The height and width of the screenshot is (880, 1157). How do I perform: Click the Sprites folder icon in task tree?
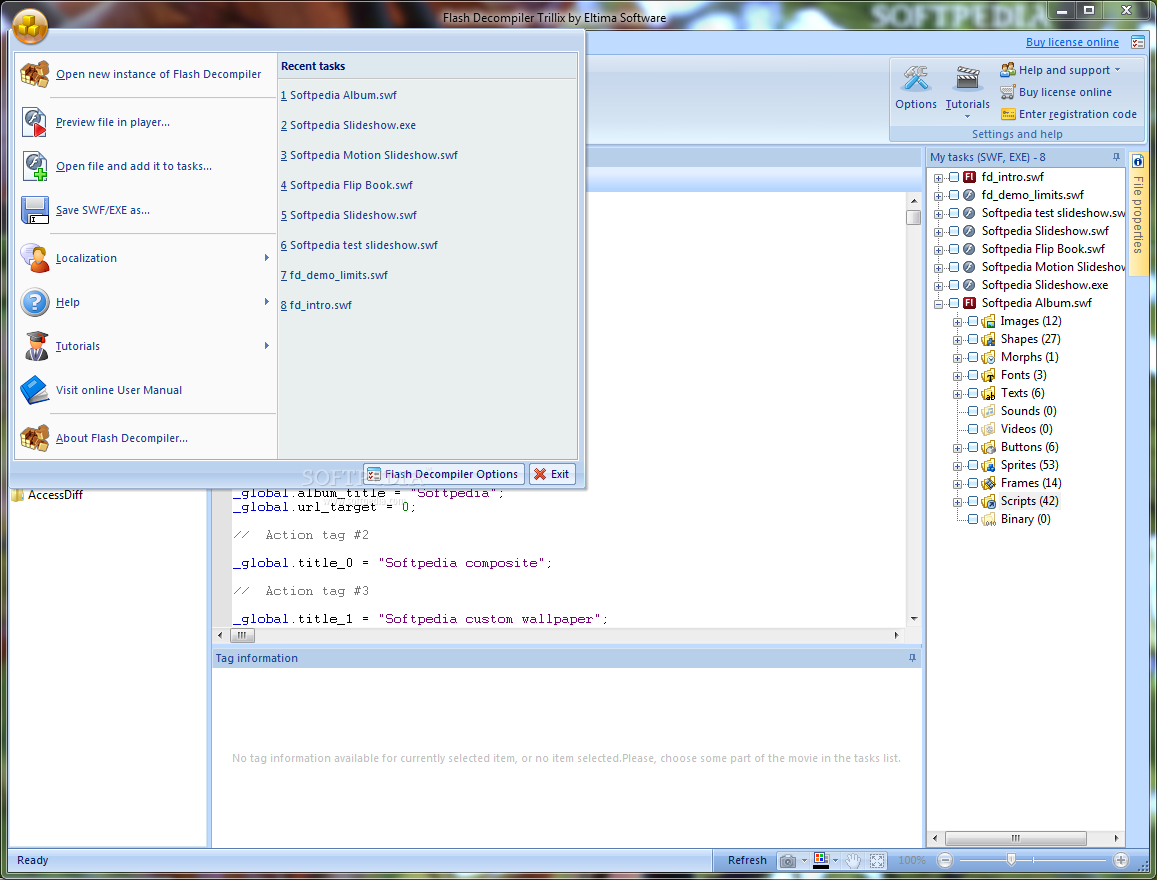click(989, 465)
